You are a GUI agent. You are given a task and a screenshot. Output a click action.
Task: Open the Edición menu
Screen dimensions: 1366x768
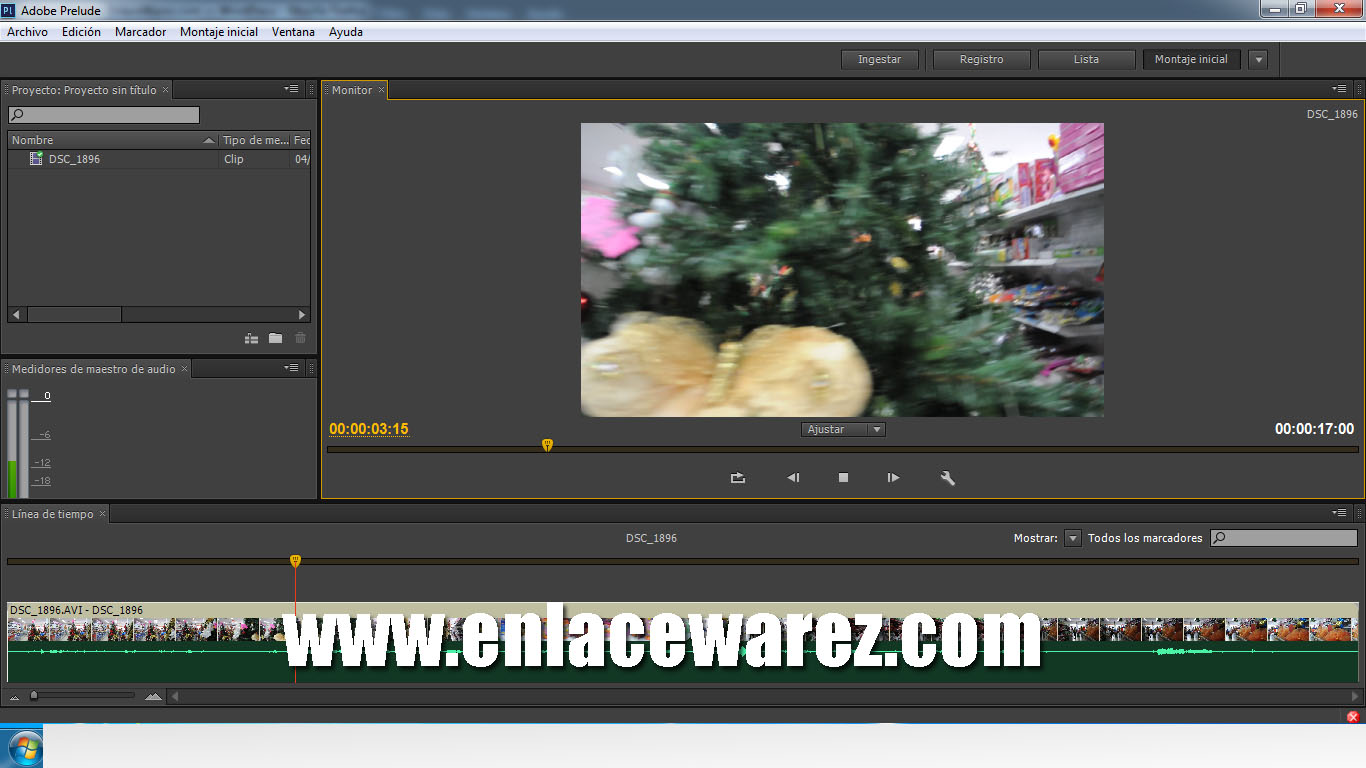coord(81,32)
